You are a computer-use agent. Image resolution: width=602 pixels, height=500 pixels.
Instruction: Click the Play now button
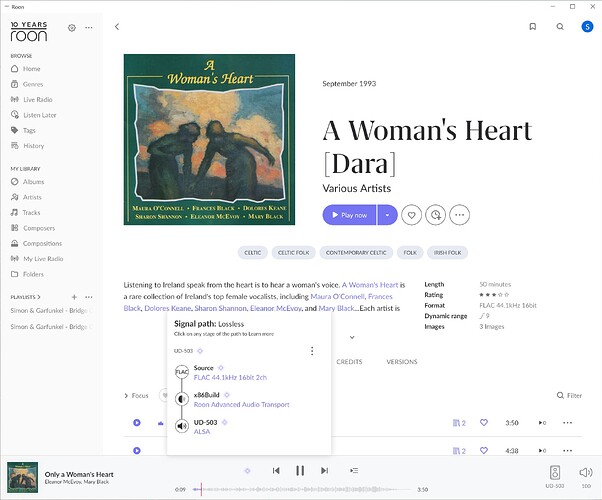(x=349, y=215)
